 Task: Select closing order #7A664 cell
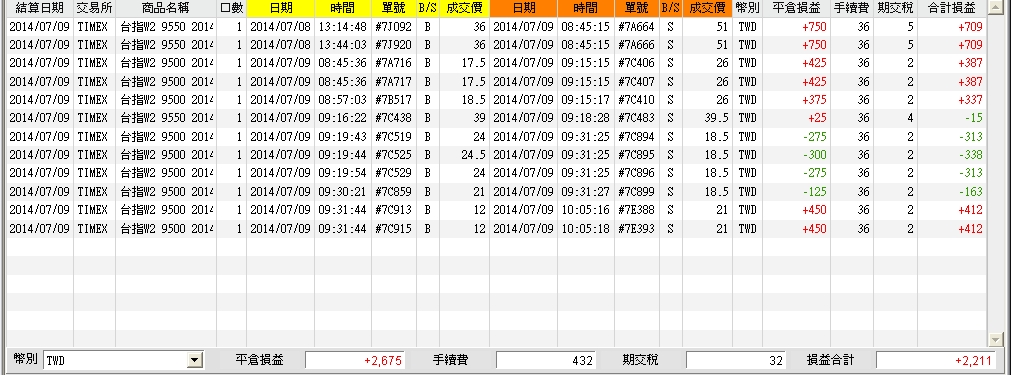coord(636,27)
